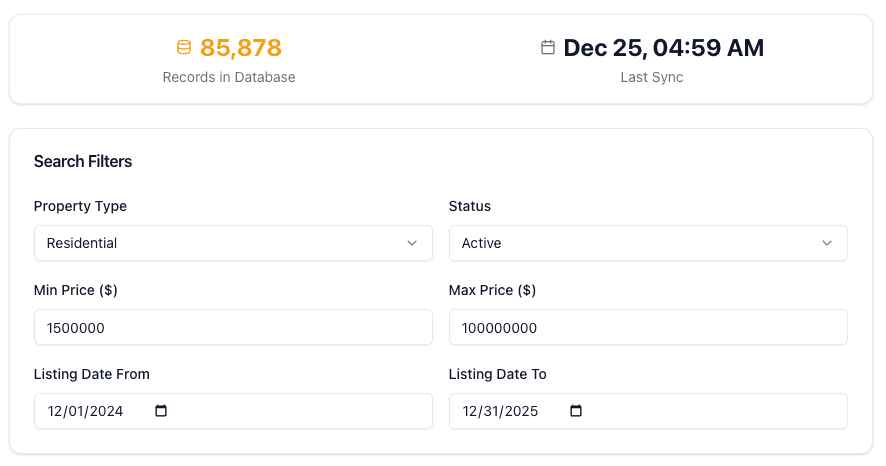
Task: Click the Records in Database caption
Action: tap(229, 77)
